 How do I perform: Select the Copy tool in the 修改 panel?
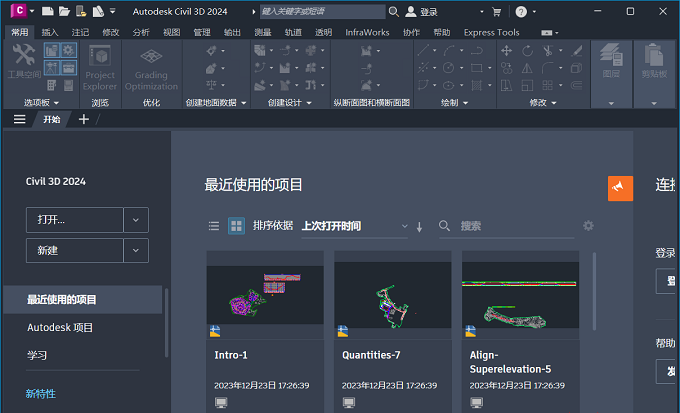(x=506, y=68)
